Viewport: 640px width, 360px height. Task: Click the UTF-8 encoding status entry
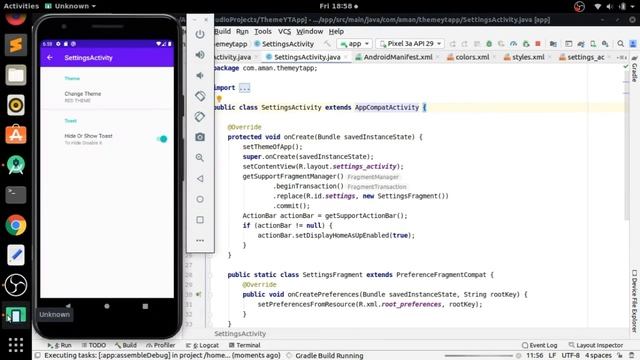[x=571, y=356]
